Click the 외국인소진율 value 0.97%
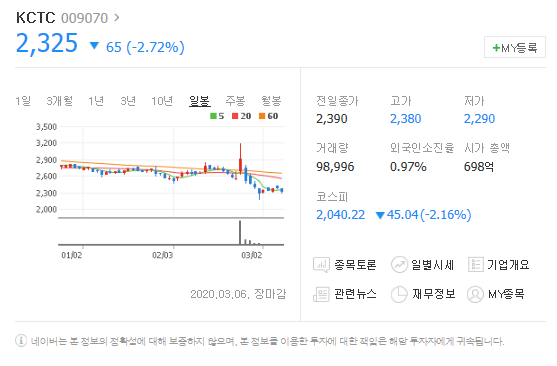Screen dimensions: 557x366 pos(408,167)
